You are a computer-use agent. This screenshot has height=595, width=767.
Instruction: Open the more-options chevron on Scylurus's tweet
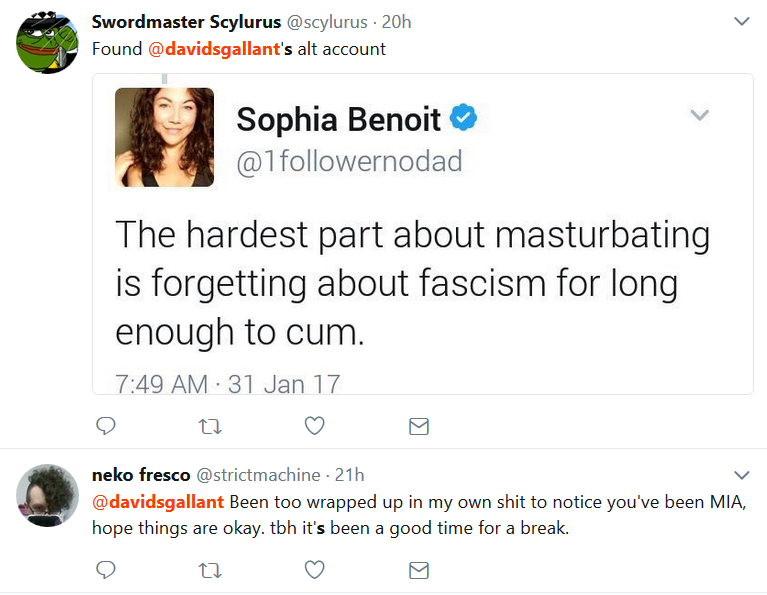(742, 21)
